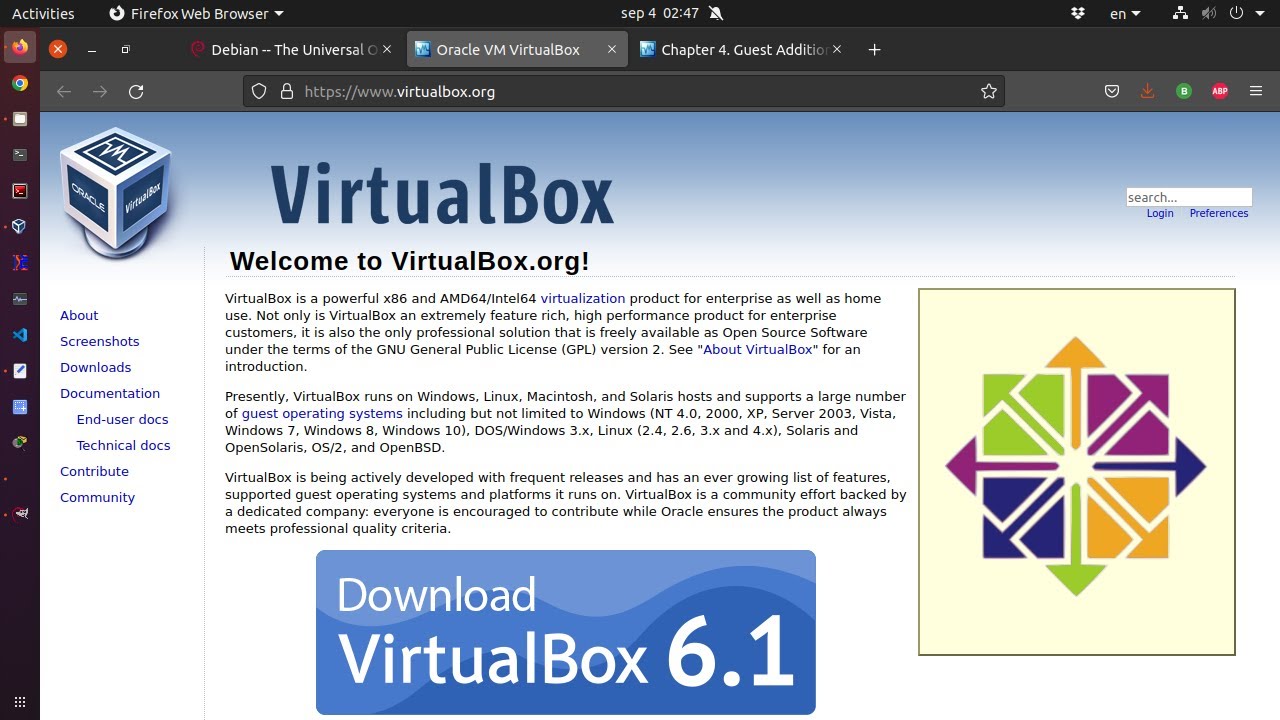
Task: Open System Monitor in the dock
Action: coord(20,299)
